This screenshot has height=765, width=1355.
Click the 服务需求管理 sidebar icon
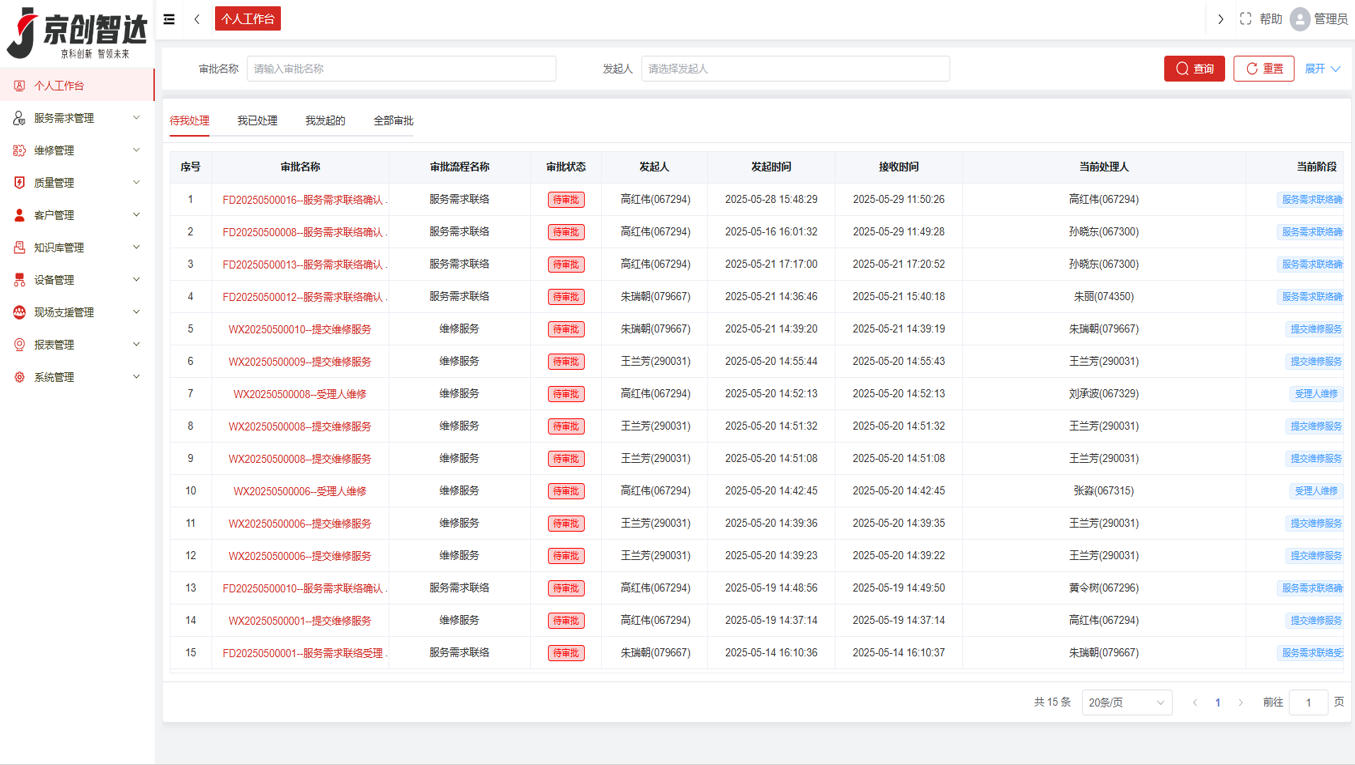(19, 118)
